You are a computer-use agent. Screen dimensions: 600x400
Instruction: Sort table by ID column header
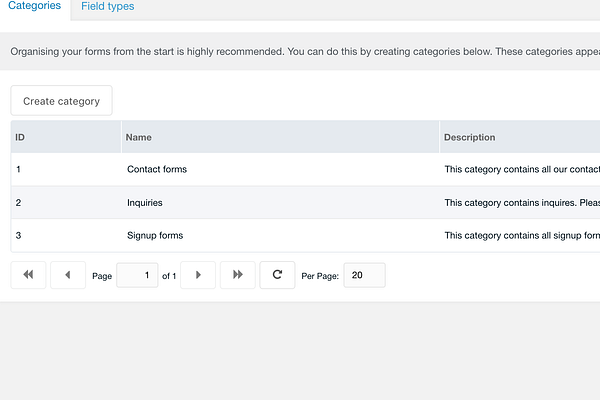coord(66,137)
